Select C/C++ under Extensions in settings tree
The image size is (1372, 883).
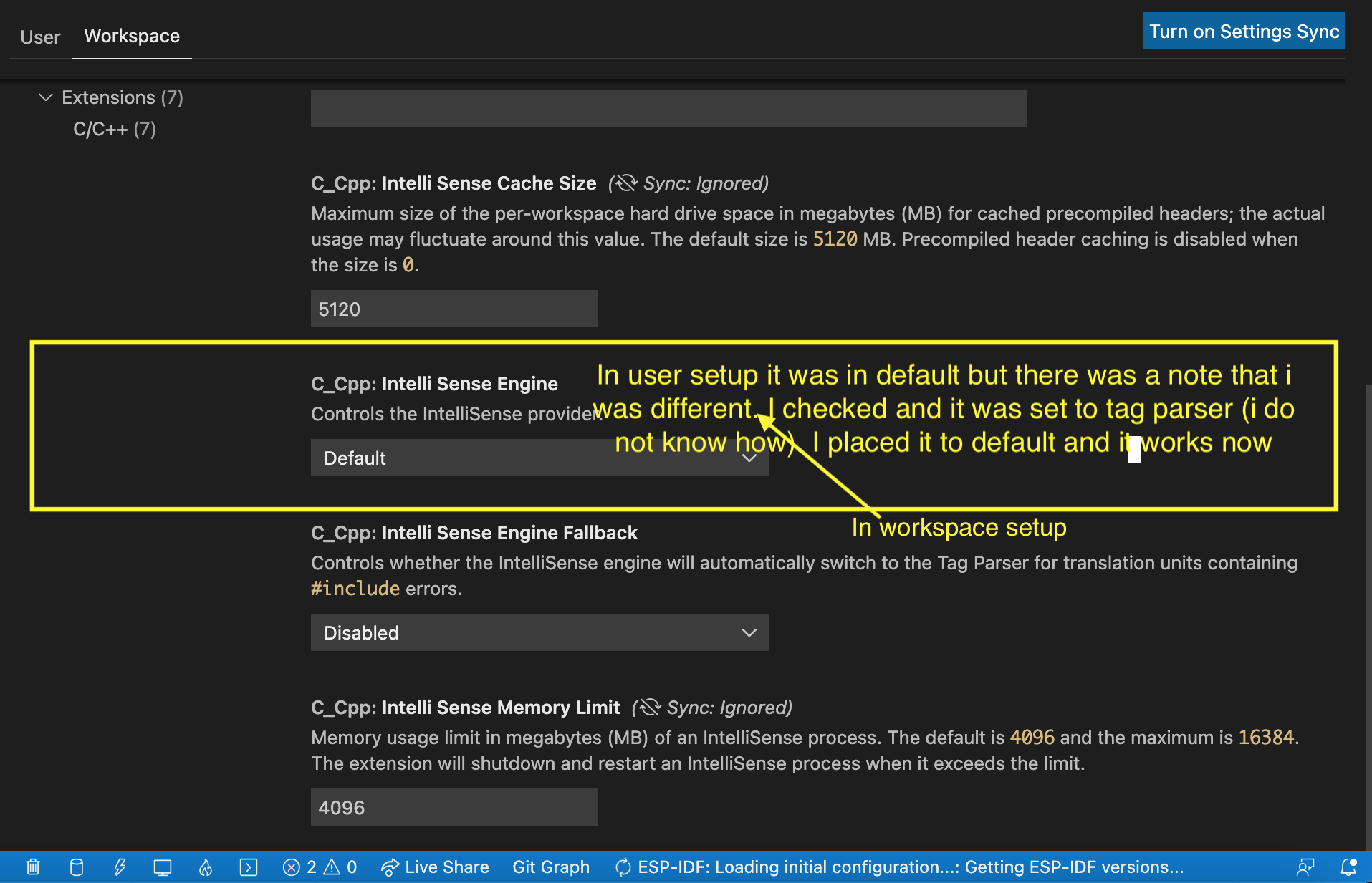(x=115, y=129)
